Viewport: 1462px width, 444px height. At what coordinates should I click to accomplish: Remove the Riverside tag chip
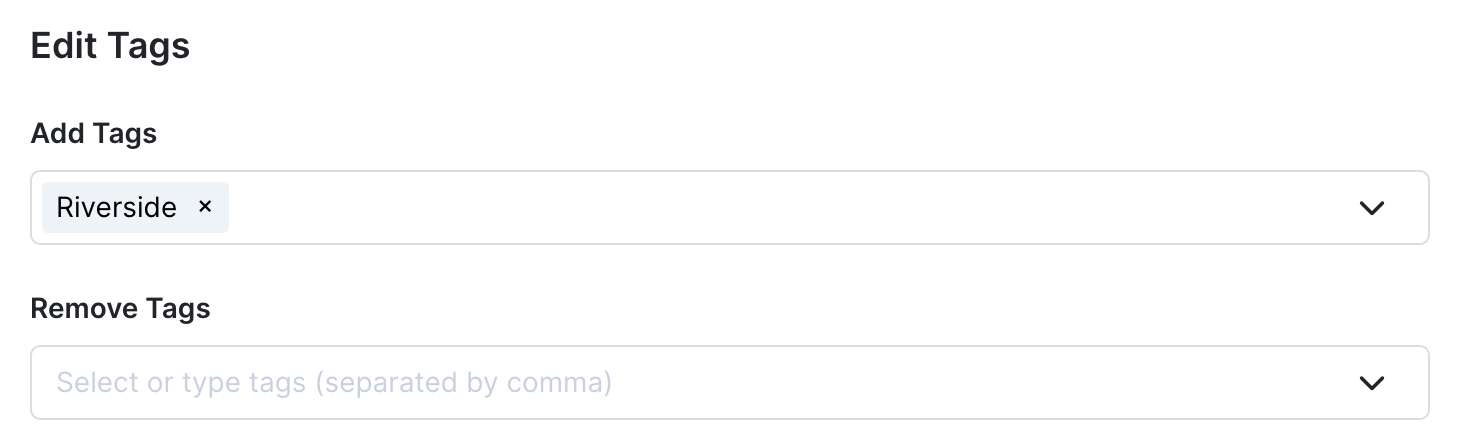click(x=205, y=207)
